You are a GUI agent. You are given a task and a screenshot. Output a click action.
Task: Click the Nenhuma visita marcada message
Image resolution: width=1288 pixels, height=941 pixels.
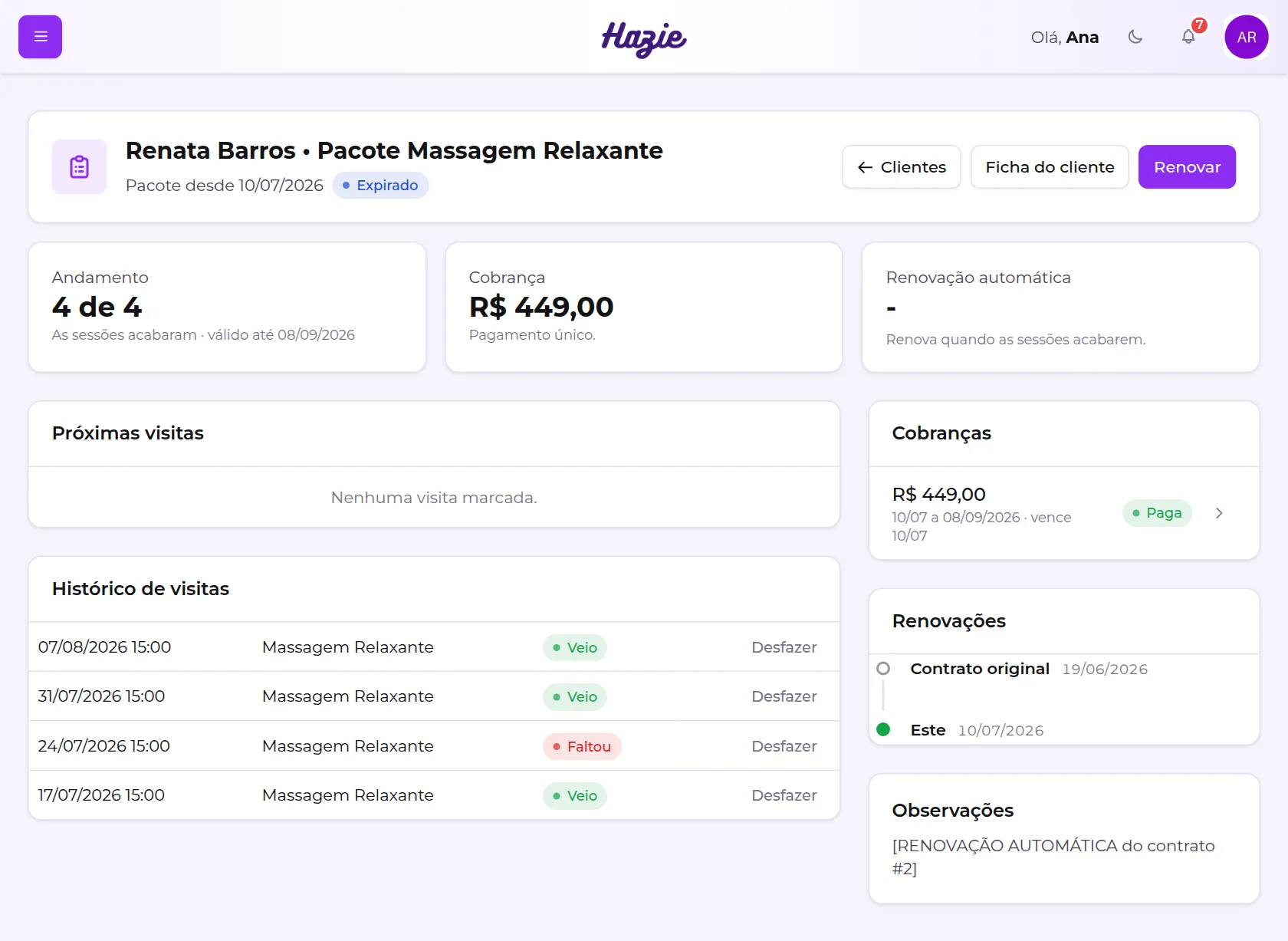click(x=434, y=498)
